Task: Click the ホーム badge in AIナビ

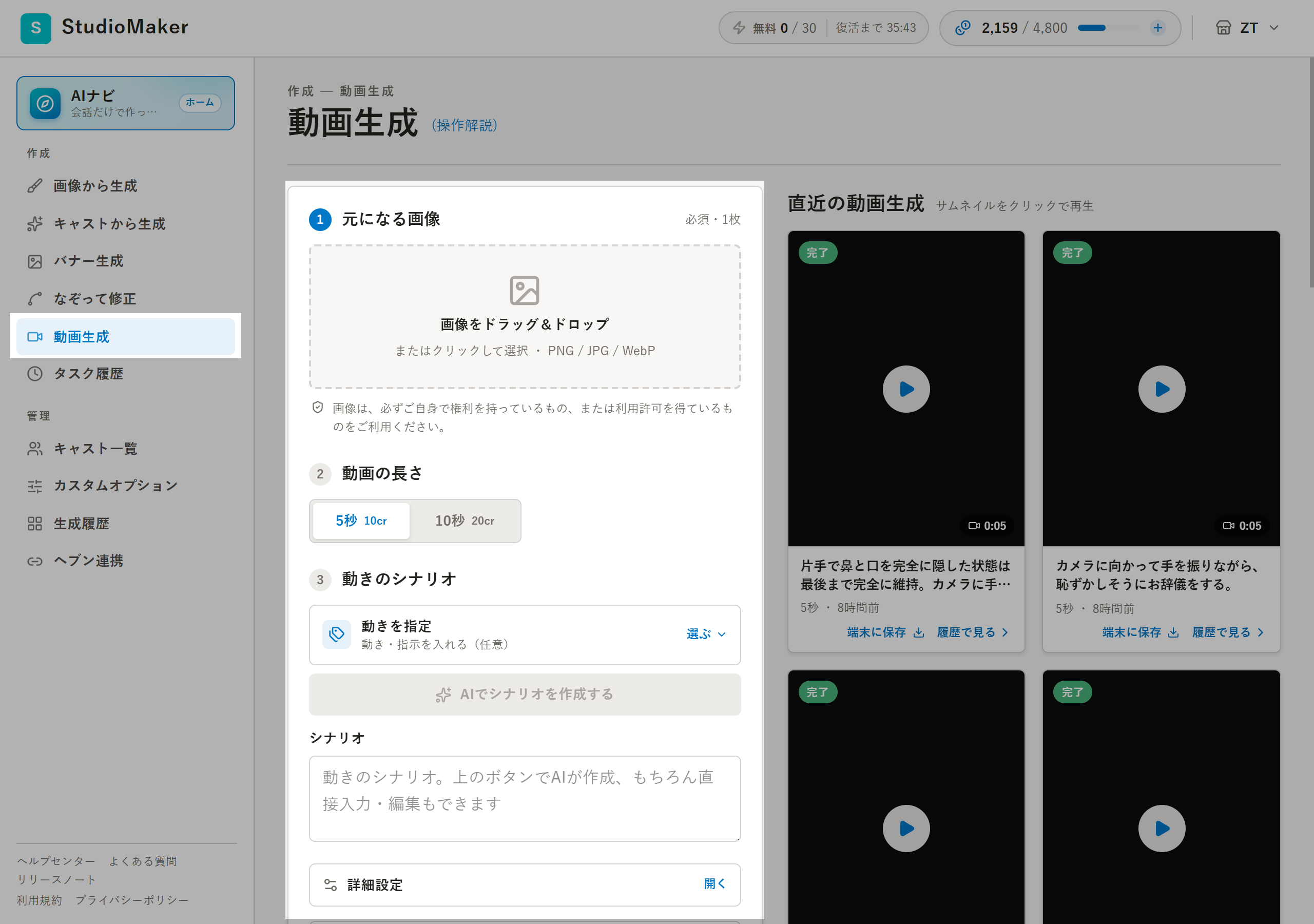Action: (200, 103)
